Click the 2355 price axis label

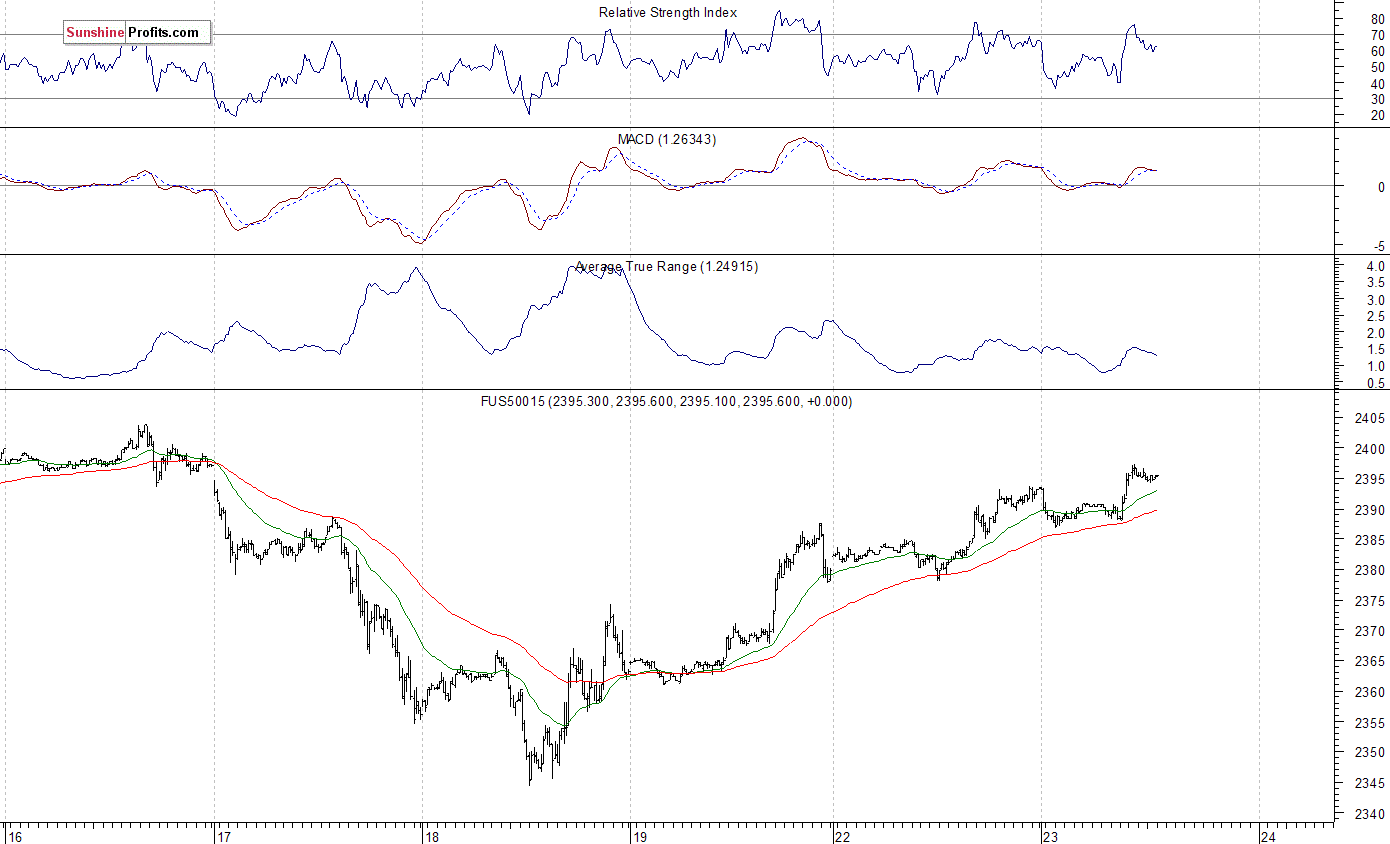tap(1370, 723)
